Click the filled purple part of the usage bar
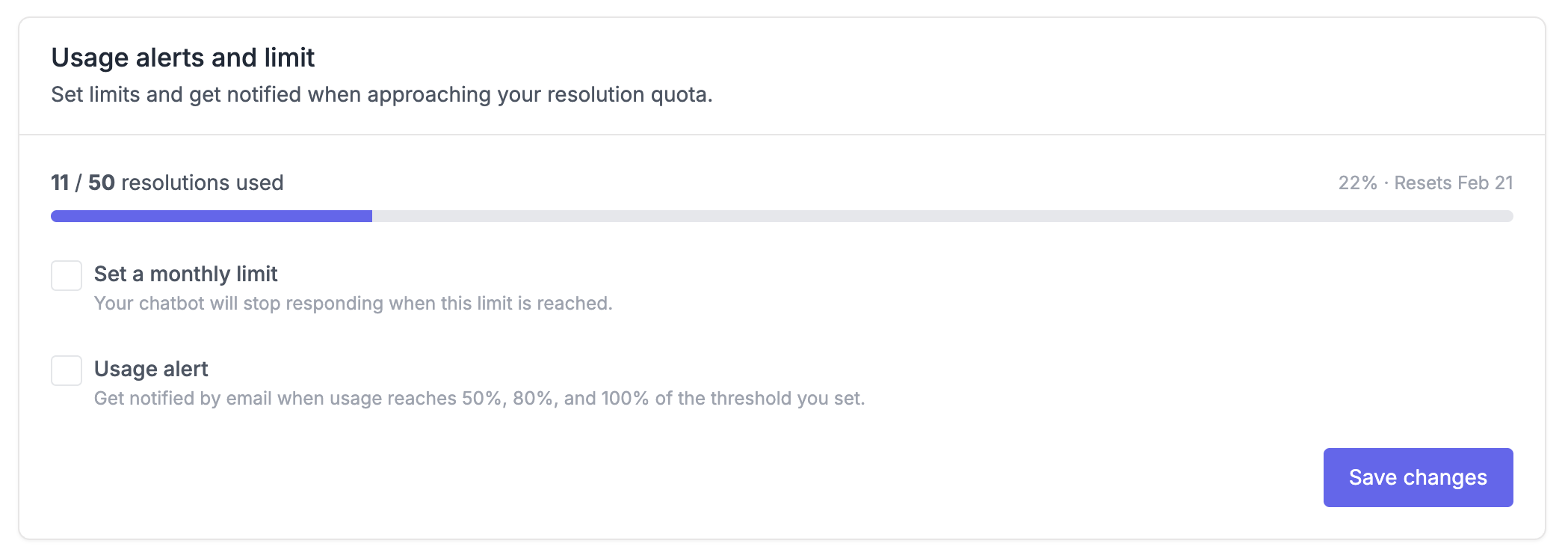 pyautogui.click(x=212, y=216)
